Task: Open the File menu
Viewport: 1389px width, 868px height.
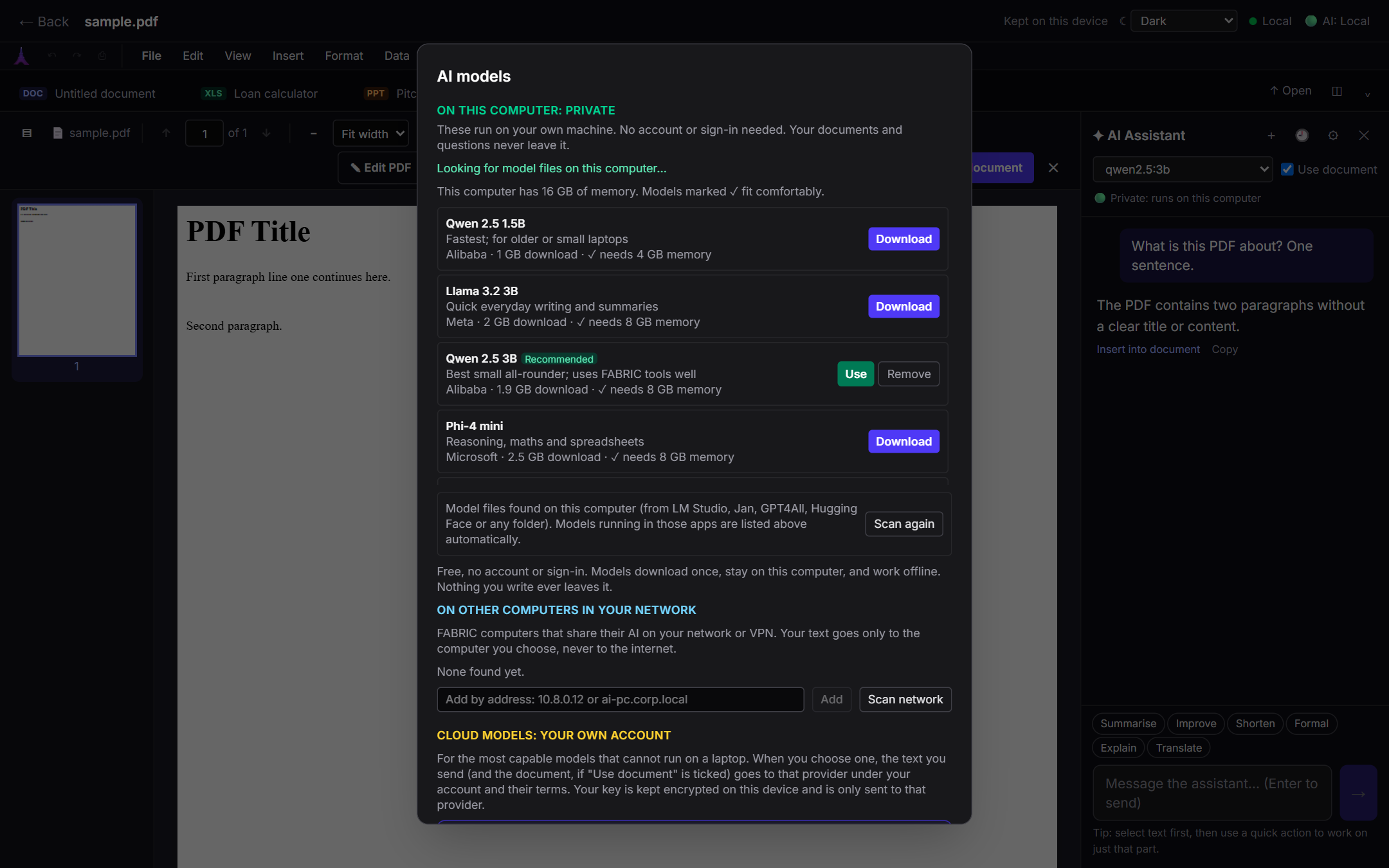Action: (x=151, y=56)
